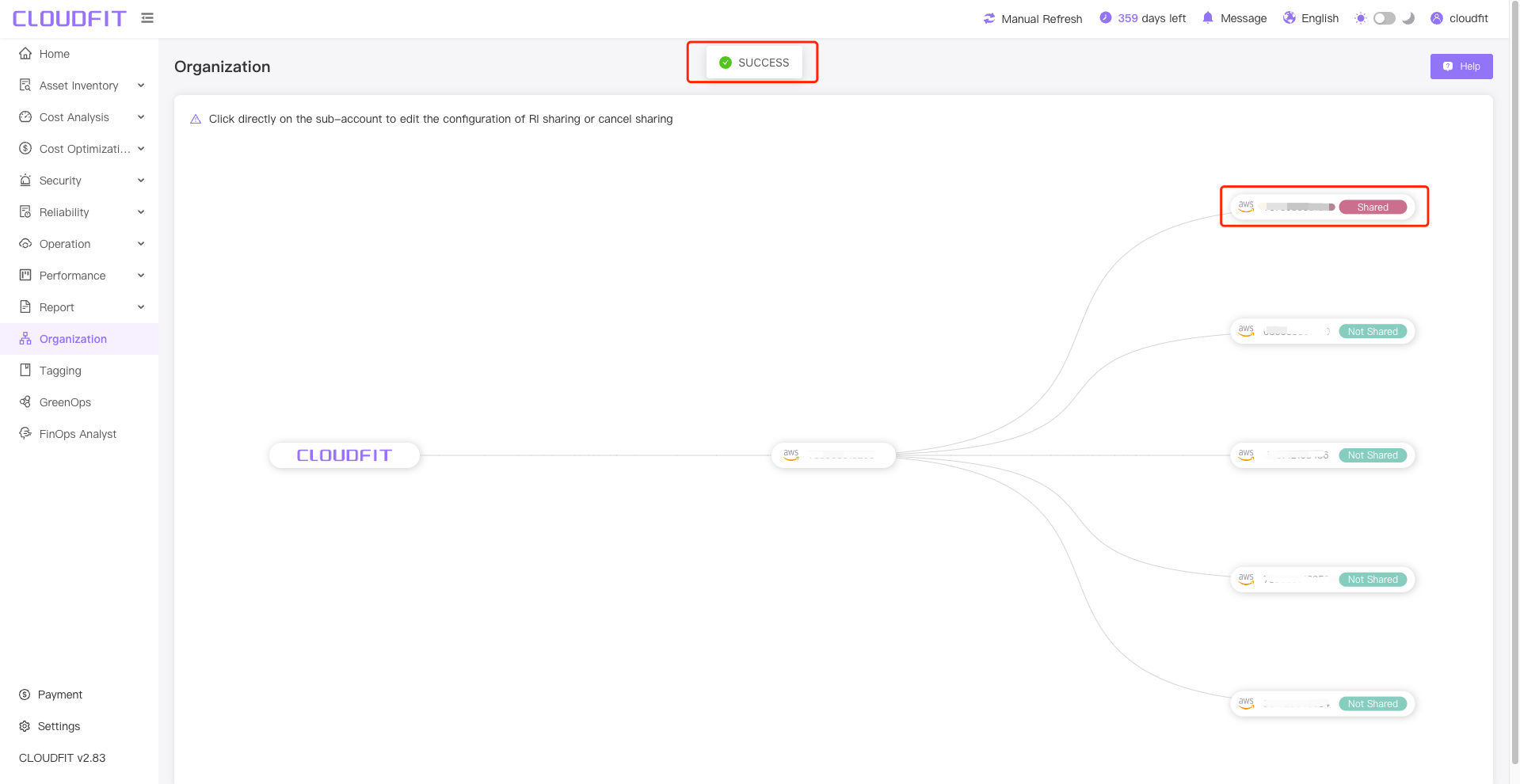Select the CLOUDFIT root node
This screenshot has width=1520, height=784.
(345, 455)
